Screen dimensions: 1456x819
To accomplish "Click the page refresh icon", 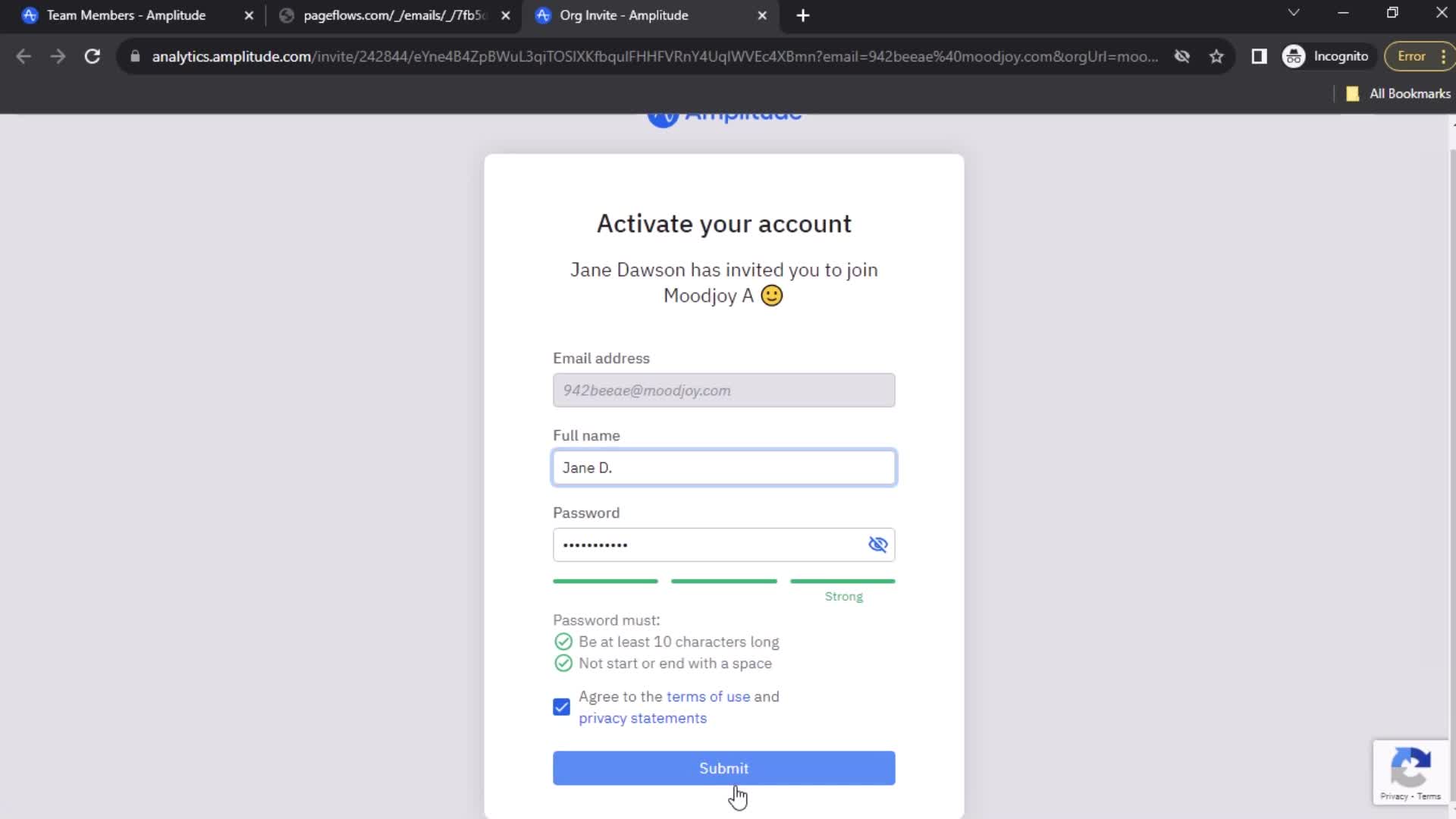I will tap(91, 56).
